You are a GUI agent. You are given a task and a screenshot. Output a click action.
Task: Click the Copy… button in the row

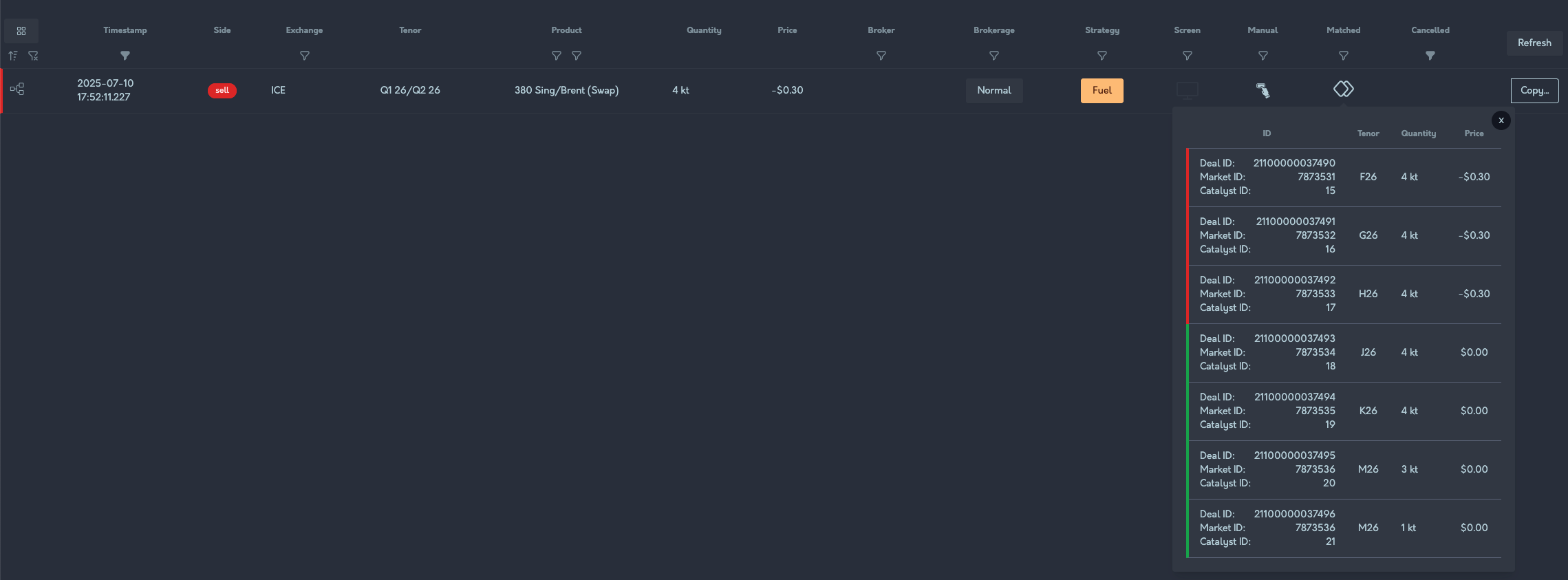pyautogui.click(x=1534, y=90)
